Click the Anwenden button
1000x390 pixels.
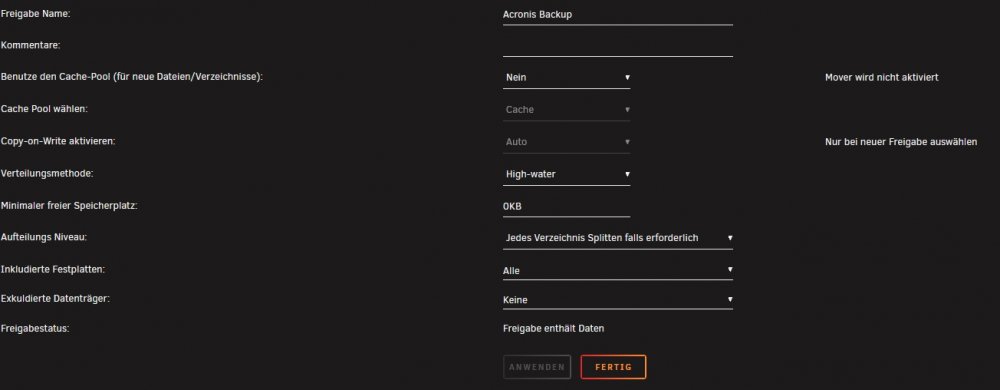(536, 367)
